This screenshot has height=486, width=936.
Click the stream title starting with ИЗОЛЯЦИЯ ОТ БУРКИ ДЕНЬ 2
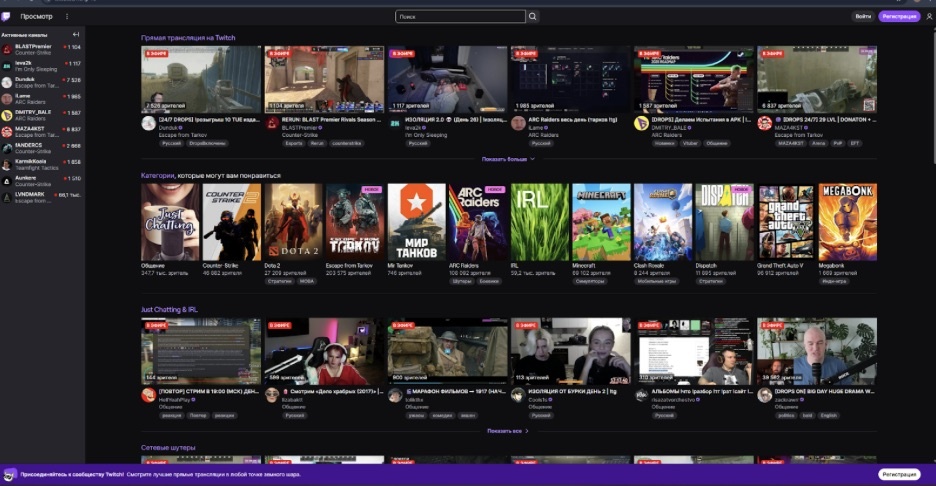(x=573, y=392)
